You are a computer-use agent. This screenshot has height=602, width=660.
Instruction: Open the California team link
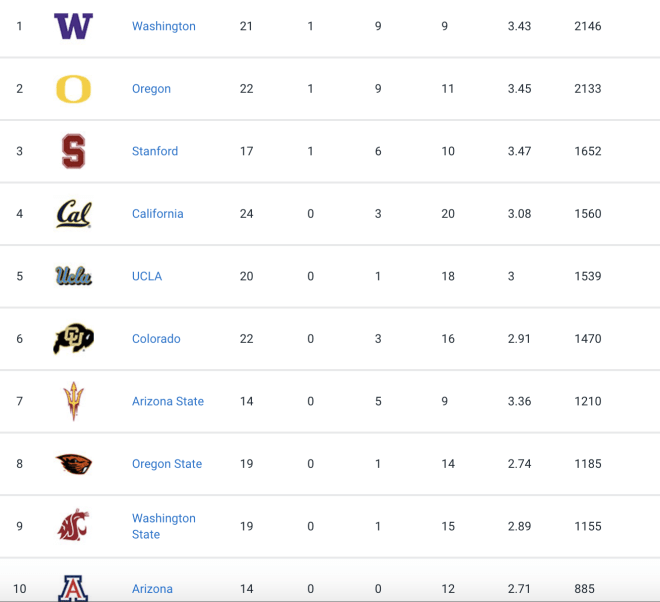[158, 213]
